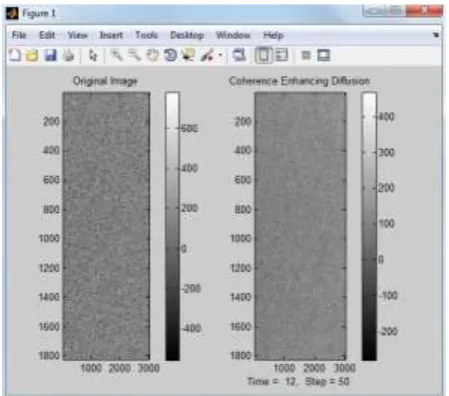
Task: Click the 300 label on right colorbar
Action: (386, 152)
